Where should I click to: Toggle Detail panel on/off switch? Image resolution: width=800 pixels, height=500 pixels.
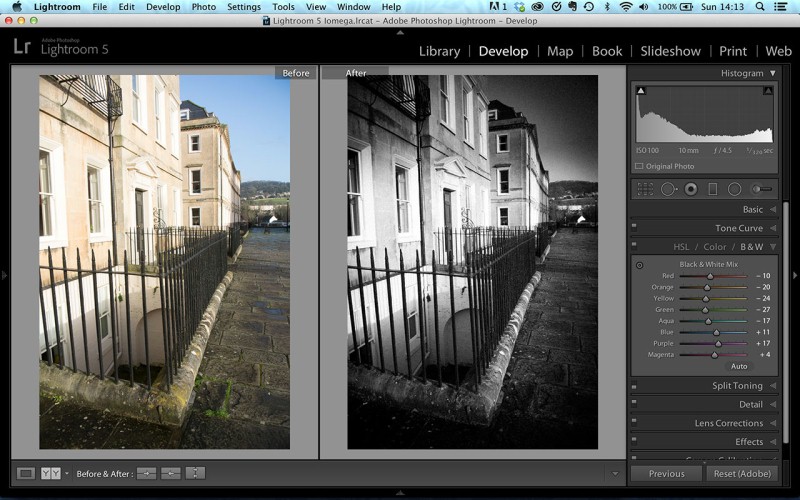634,403
